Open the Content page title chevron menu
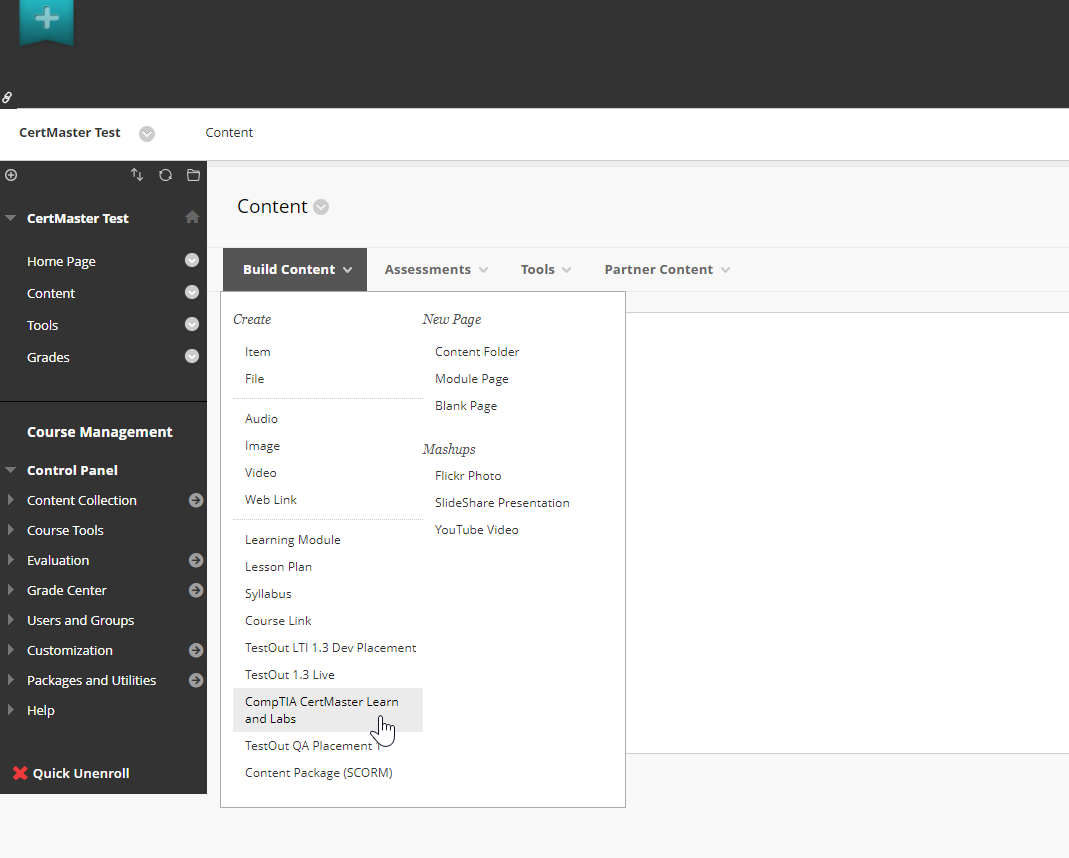Viewport: 1069px width, 858px height. (x=320, y=207)
